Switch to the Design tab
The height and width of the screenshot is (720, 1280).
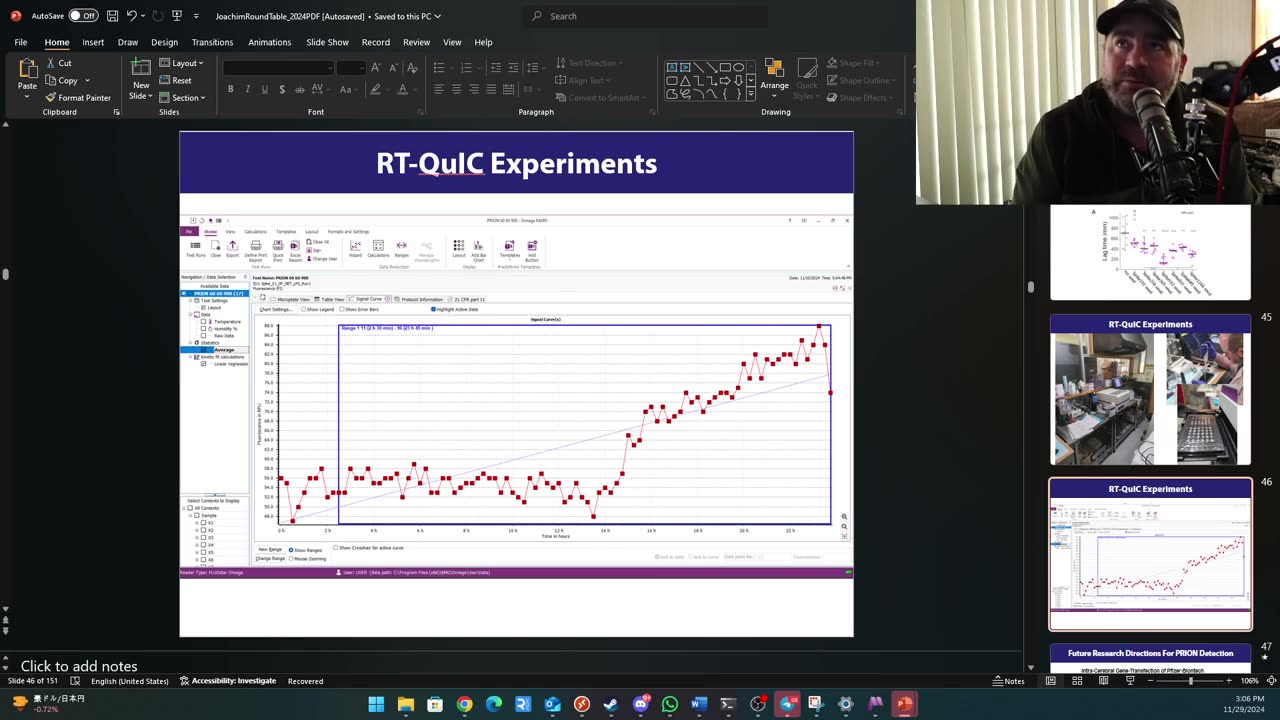pos(164,42)
